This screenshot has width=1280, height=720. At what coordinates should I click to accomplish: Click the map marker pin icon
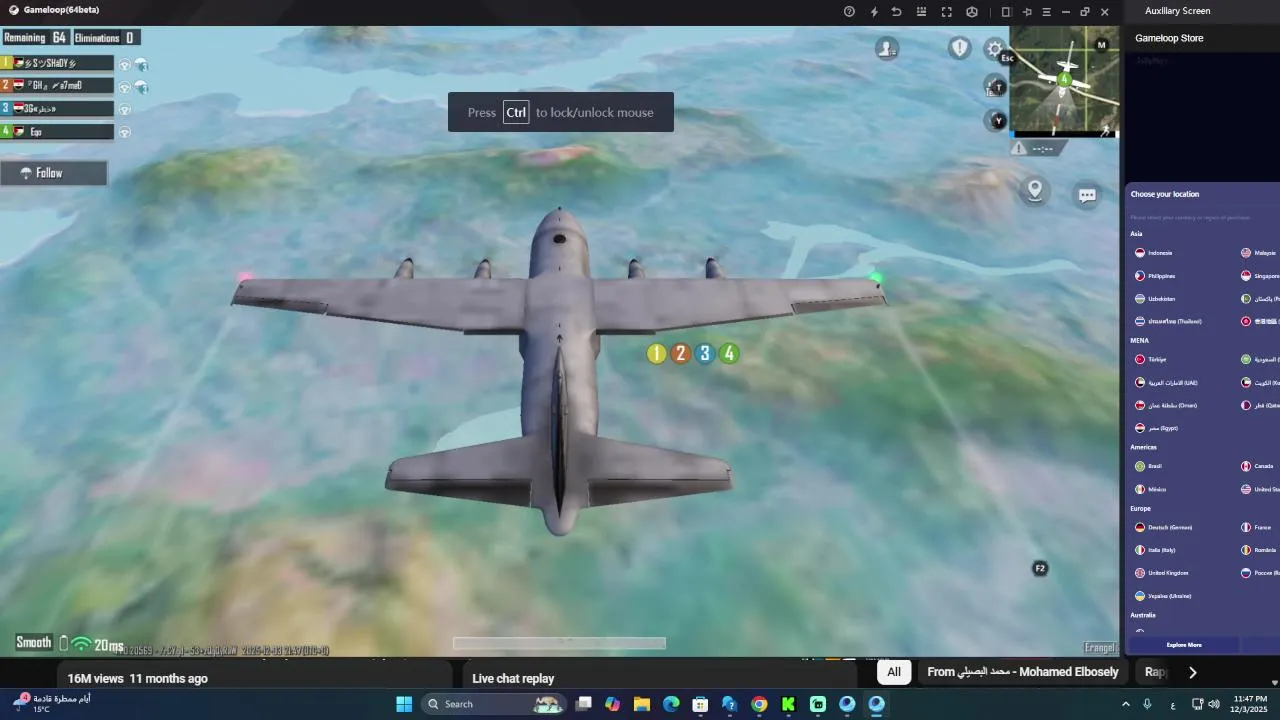pos(1035,190)
